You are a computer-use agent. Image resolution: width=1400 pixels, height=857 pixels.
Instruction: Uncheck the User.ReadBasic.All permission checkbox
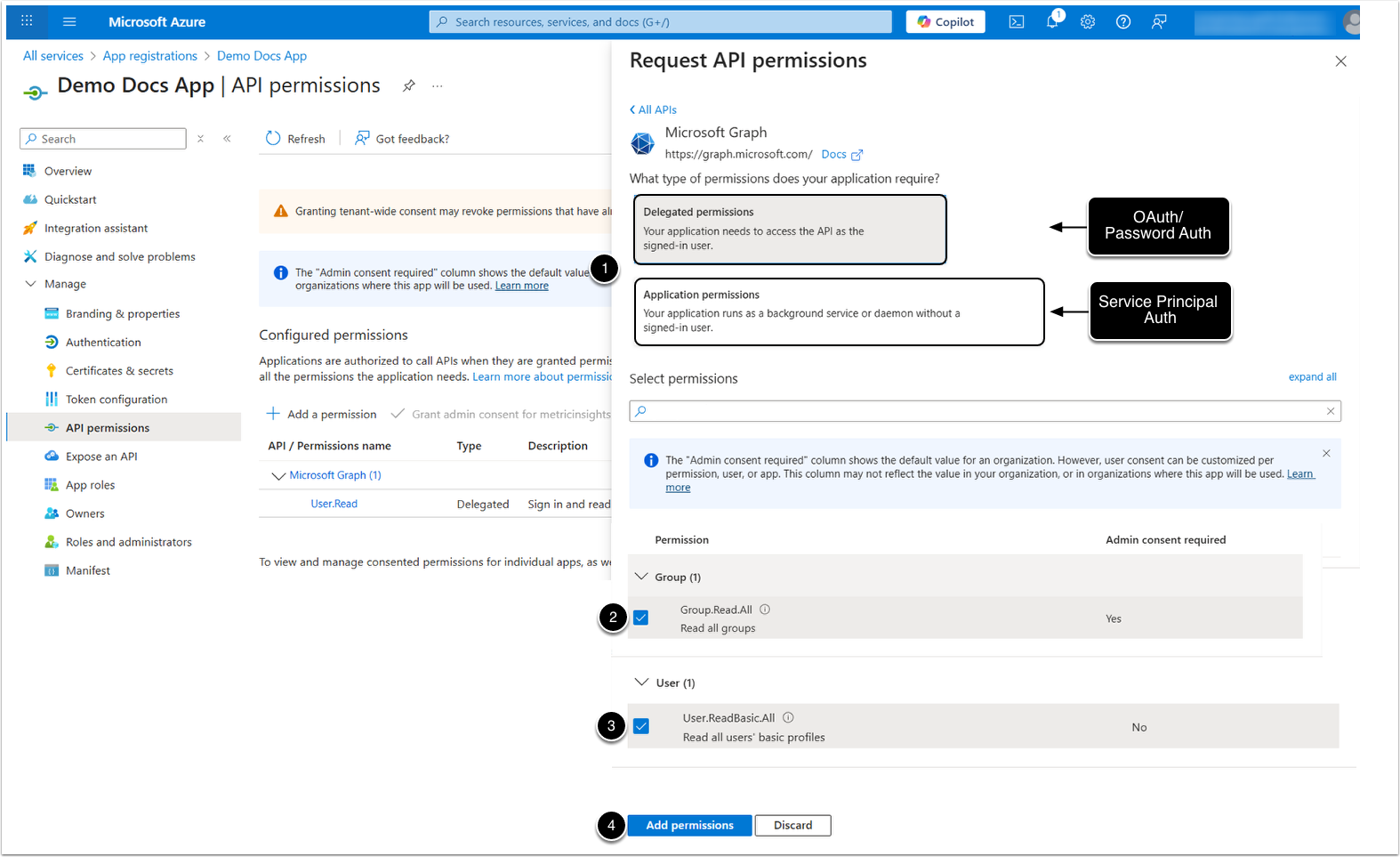click(x=641, y=726)
